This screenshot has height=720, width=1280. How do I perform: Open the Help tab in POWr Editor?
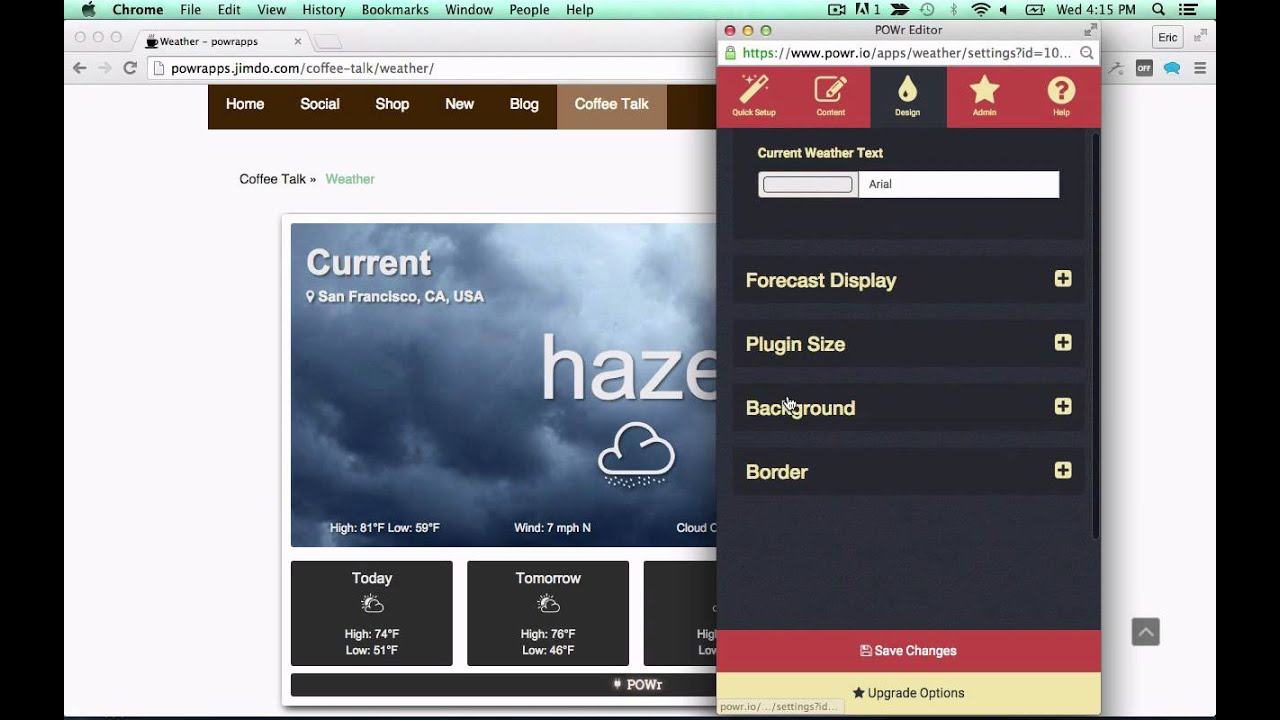pos(1061,97)
